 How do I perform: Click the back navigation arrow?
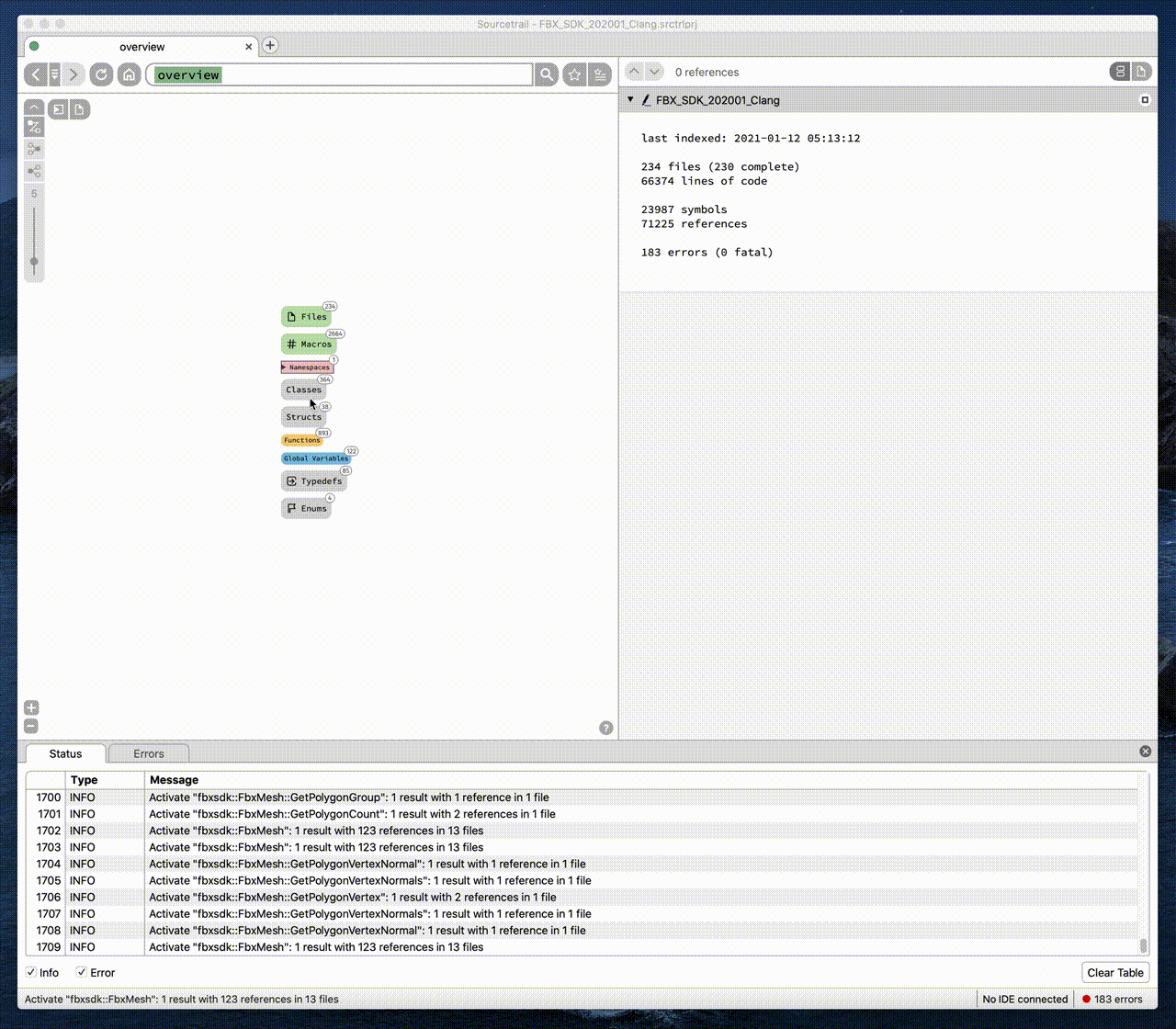tap(35, 74)
